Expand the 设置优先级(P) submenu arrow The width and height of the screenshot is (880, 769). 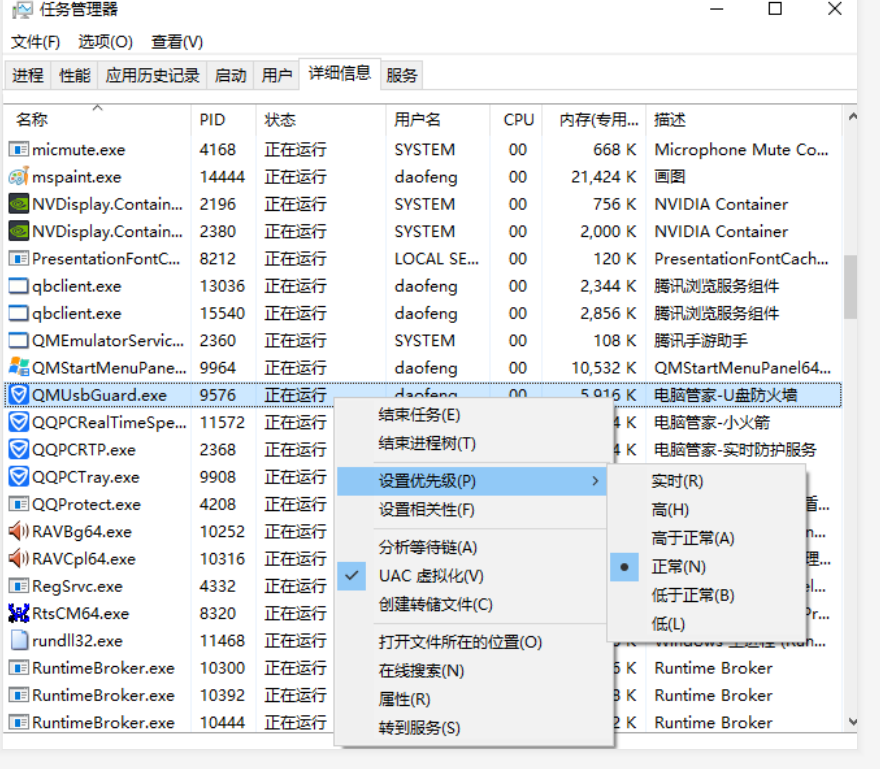coord(595,481)
